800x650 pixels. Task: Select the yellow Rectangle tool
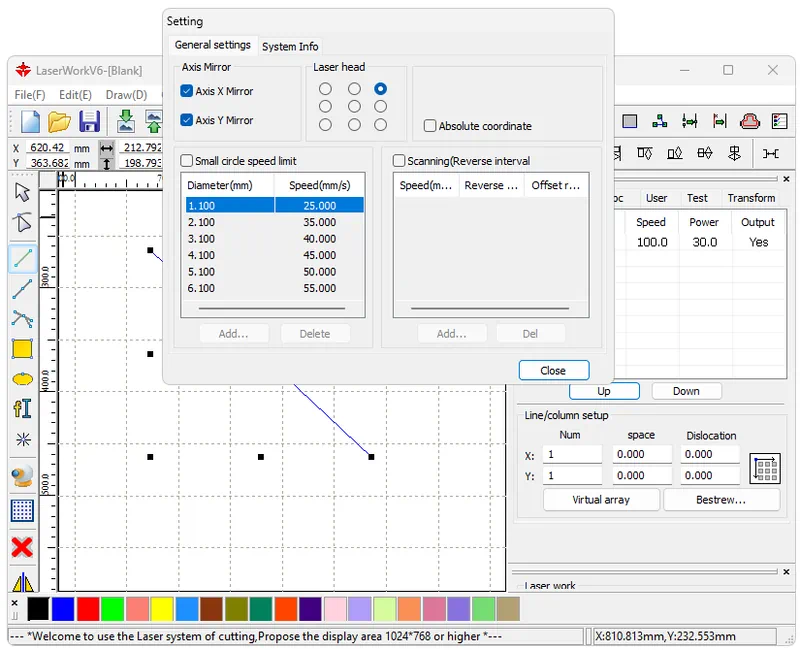(22, 349)
